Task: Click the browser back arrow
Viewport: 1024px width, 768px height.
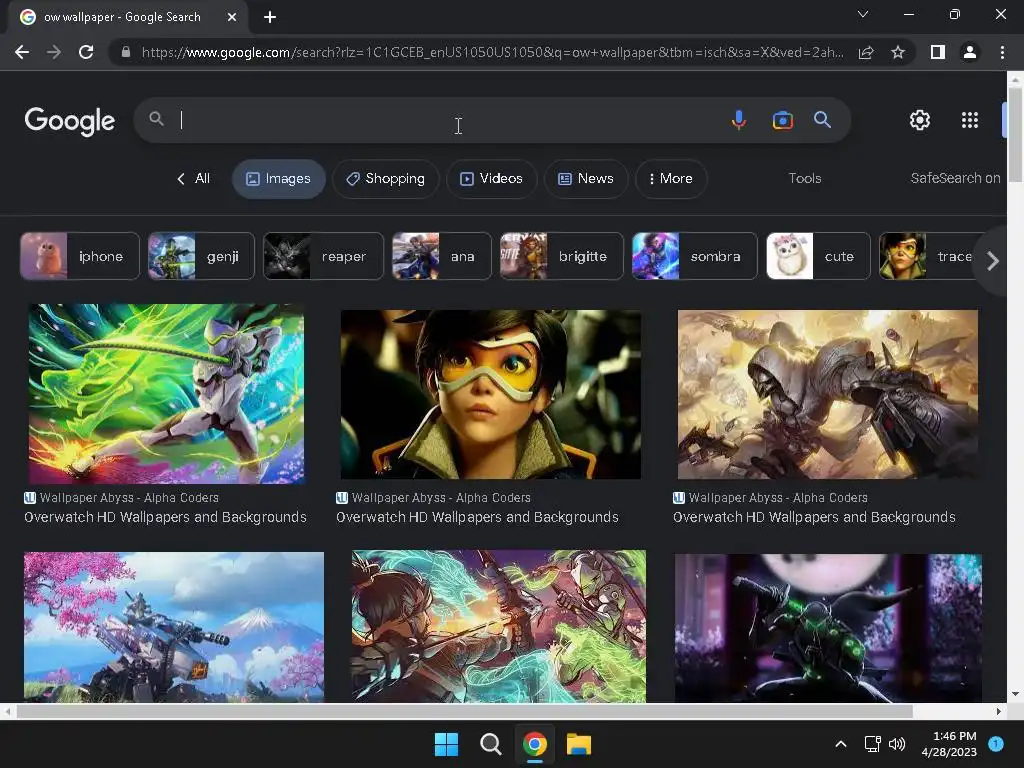Action: [22, 52]
